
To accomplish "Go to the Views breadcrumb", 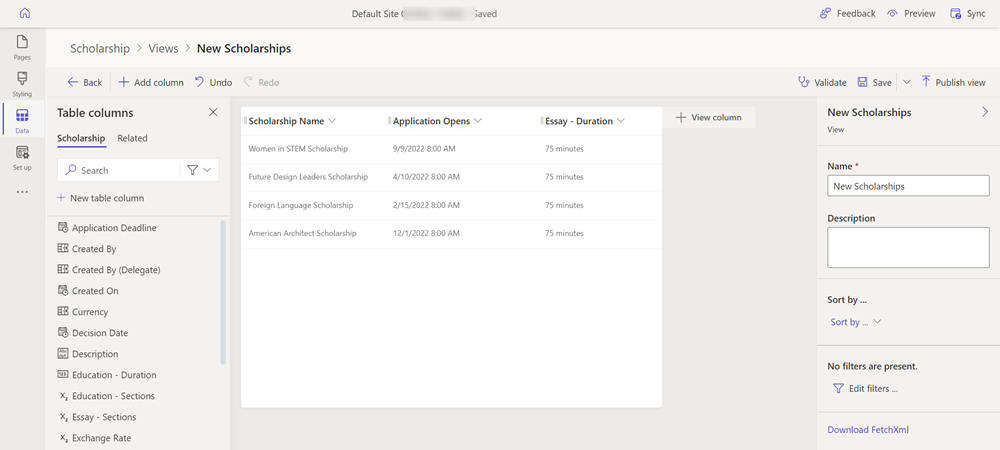I will coord(163,48).
